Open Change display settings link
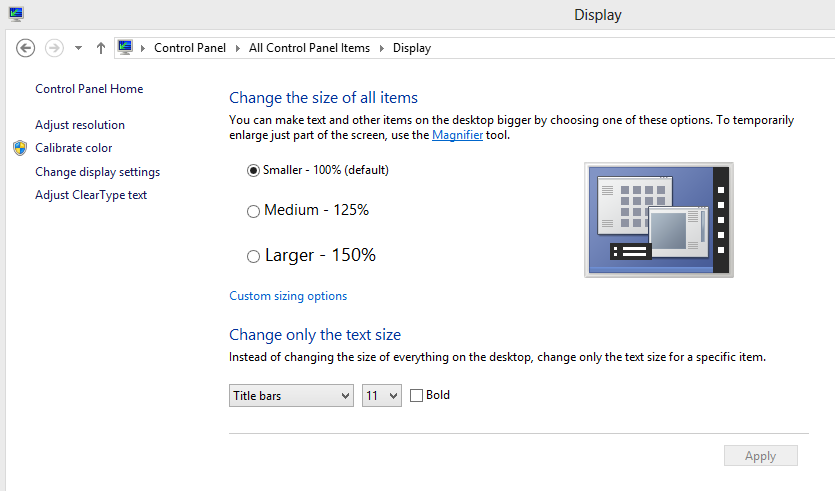The height and width of the screenshot is (491, 835). click(x=97, y=172)
